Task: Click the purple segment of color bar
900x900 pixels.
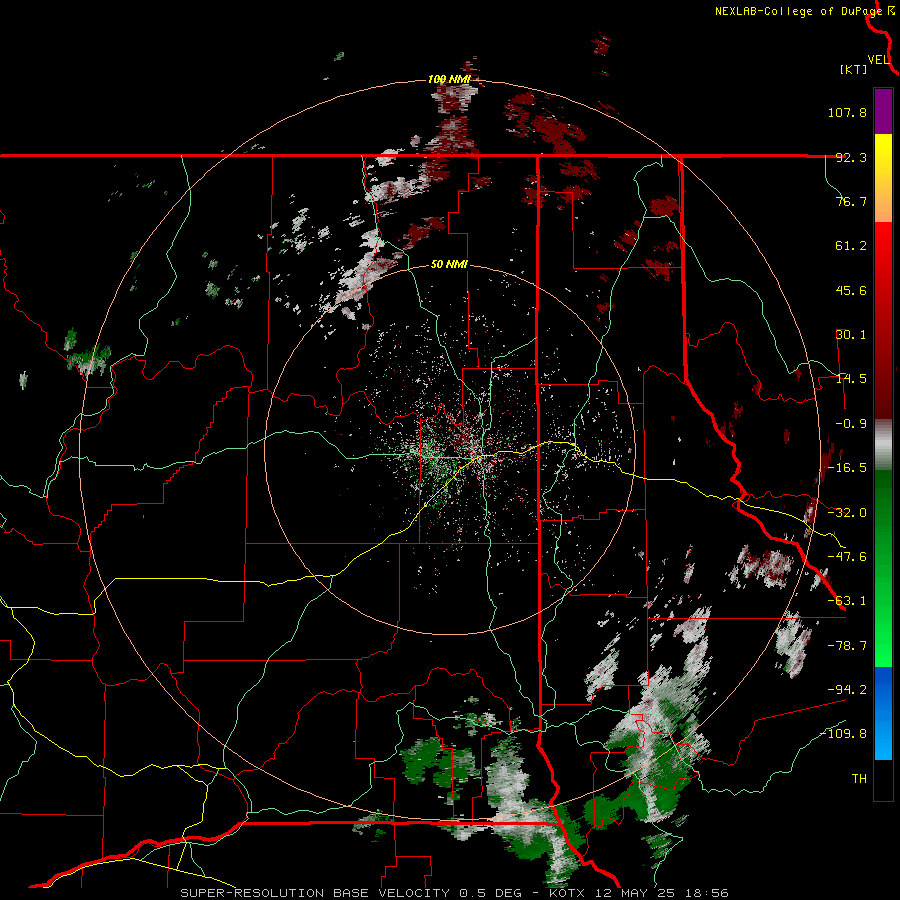Action: tap(883, 111)
